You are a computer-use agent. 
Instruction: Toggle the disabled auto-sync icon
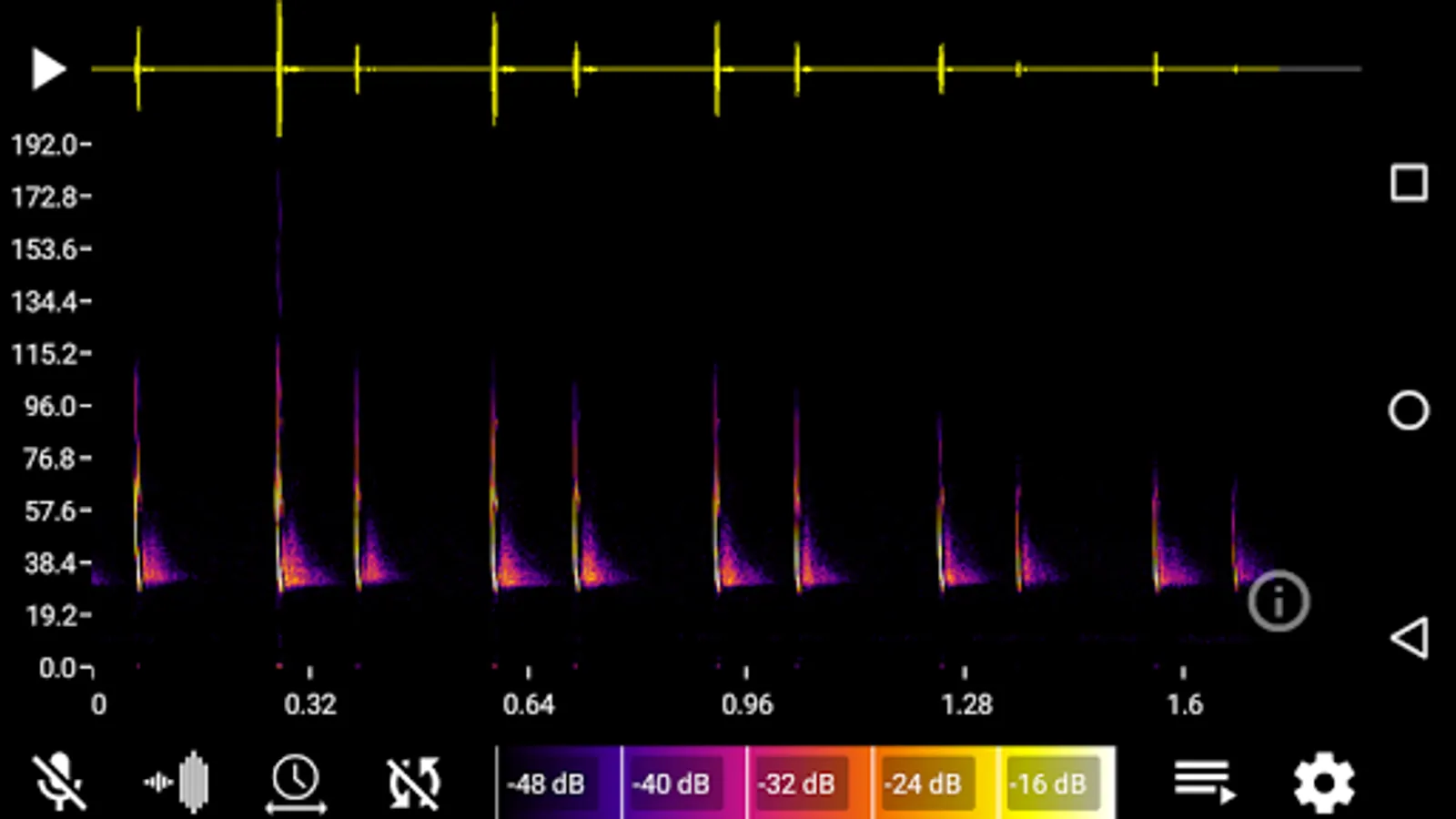(415, 783)
